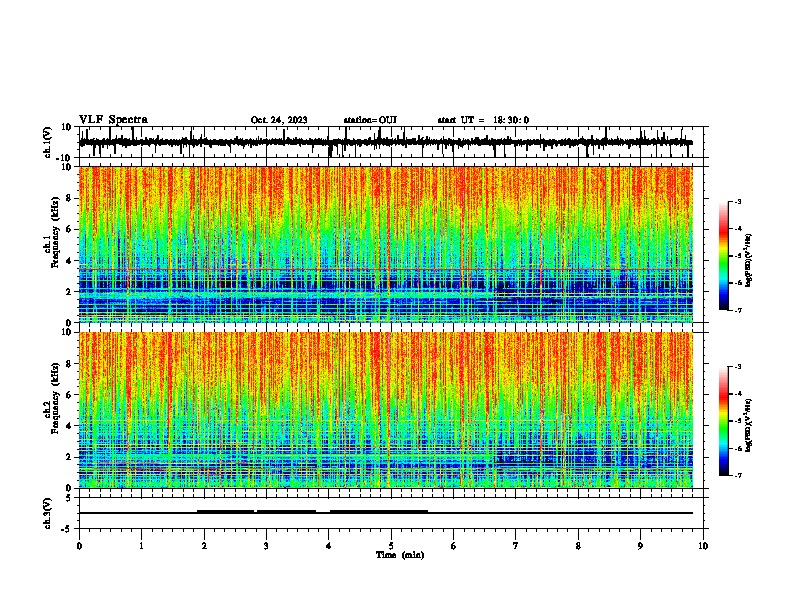Click the raised ch.3 segment near minute 5
This screenshot has width=792, height=612.
click(x=379, y=512)
